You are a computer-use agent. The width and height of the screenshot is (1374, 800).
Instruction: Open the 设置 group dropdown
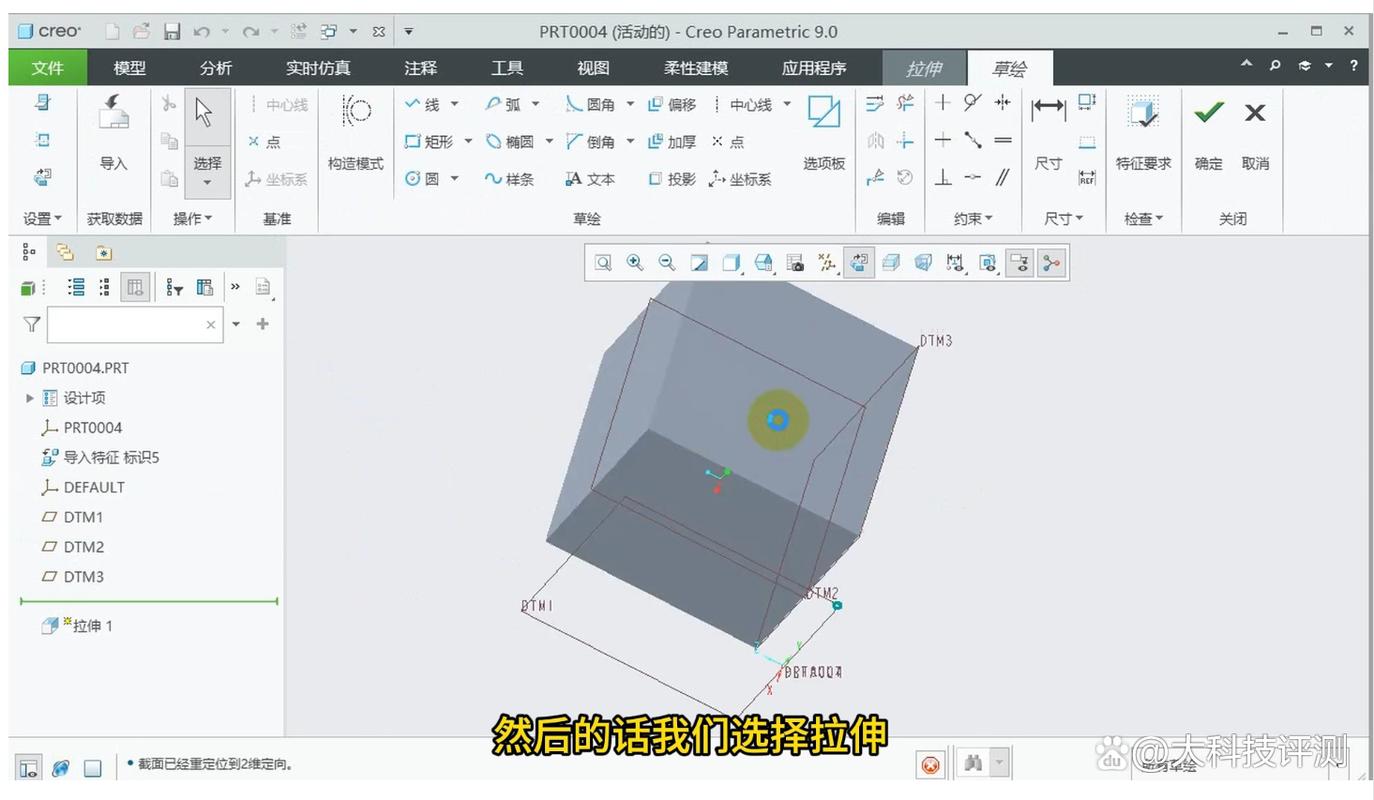(x=43, y=219)
